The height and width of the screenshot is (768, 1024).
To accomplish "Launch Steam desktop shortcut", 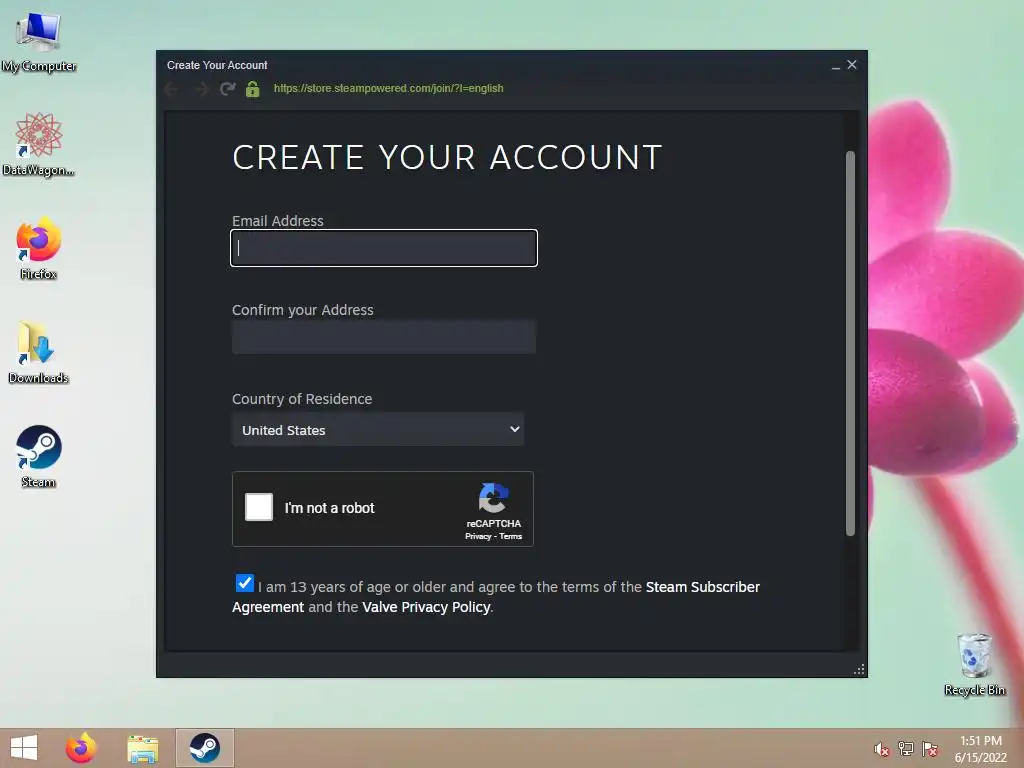I will pyautogui.click(x=39, y=456).
